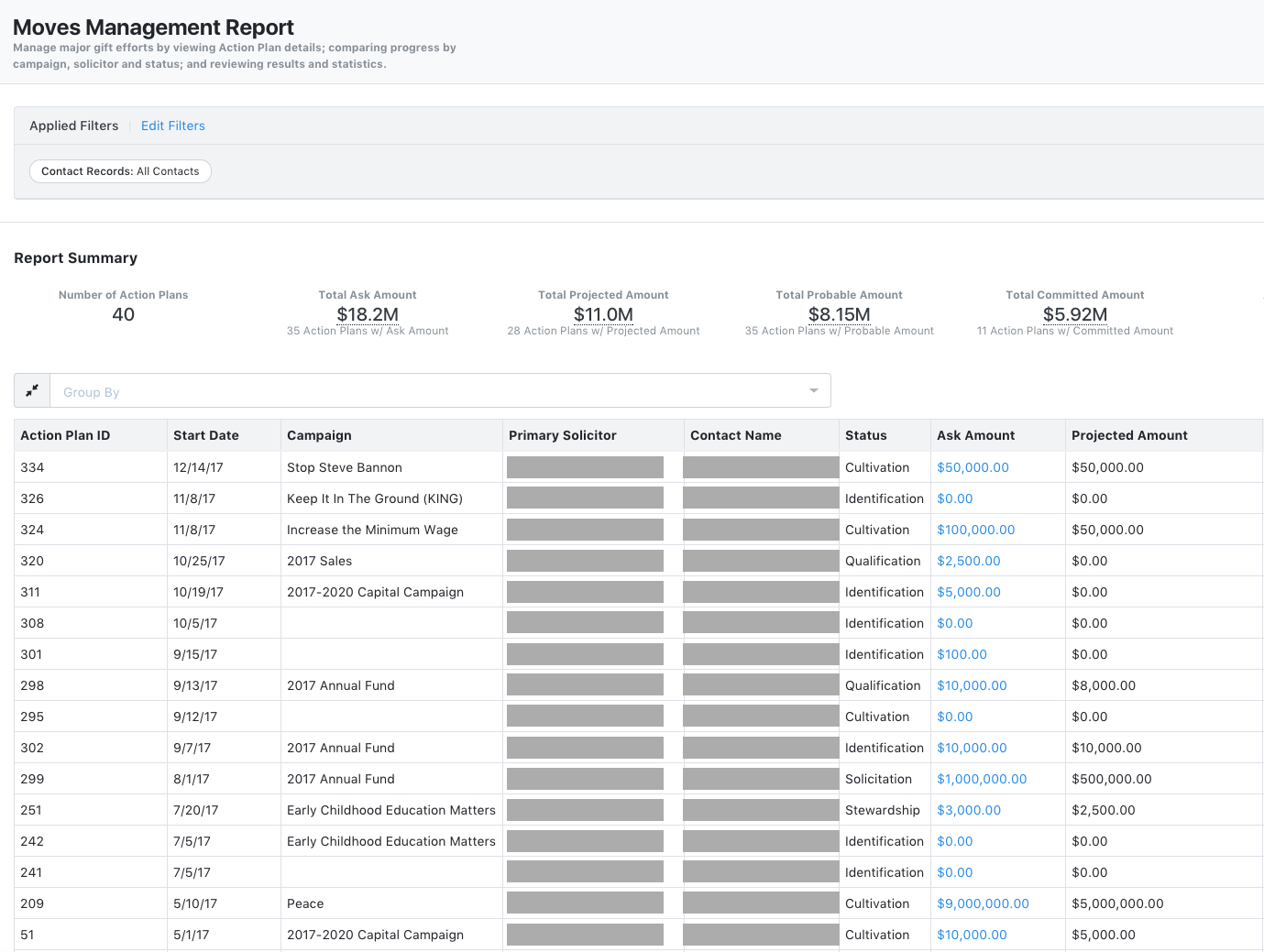Click the $1,000,000.00 ask amount link
The width and height of the screenshot is (1264, 952).
(982, 779)
